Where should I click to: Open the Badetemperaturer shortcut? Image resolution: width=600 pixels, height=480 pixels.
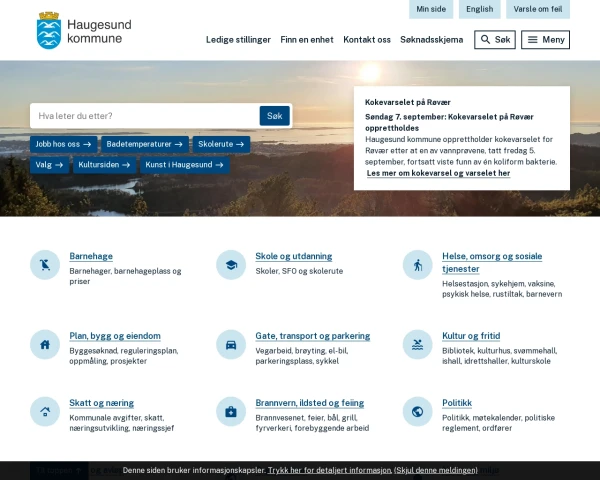pyautogui.click(x=145, y=144)
